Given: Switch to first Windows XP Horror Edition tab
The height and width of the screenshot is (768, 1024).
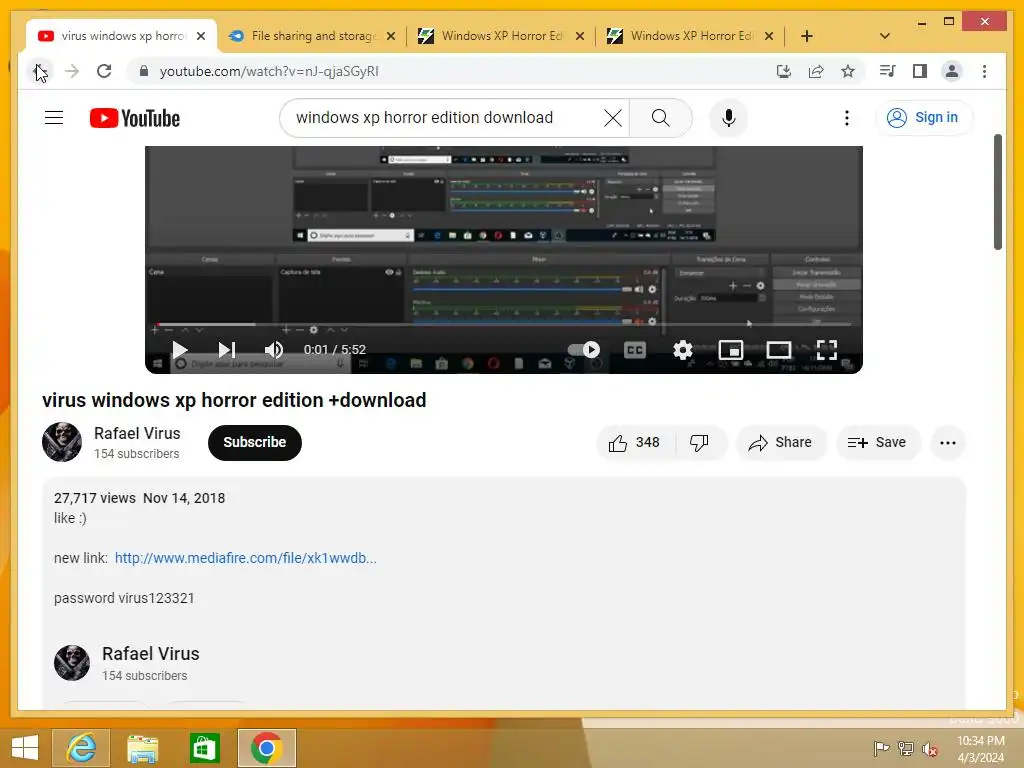Looking at the screenshot, I should click(502, 36).
